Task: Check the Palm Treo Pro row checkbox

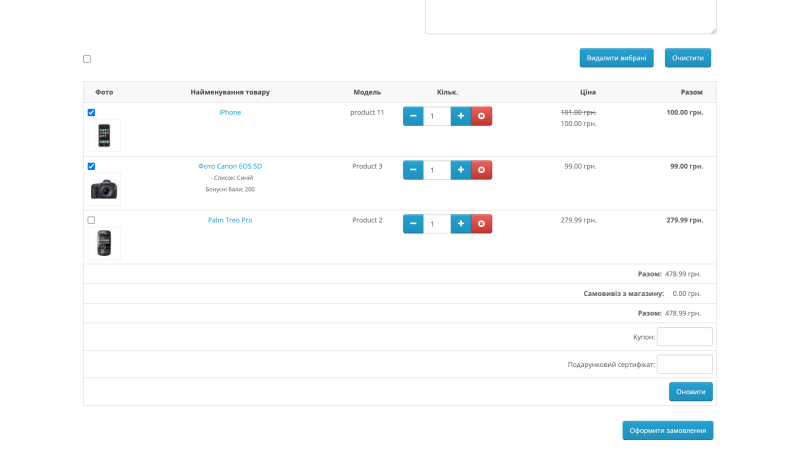Action: (x=91, y=220)
